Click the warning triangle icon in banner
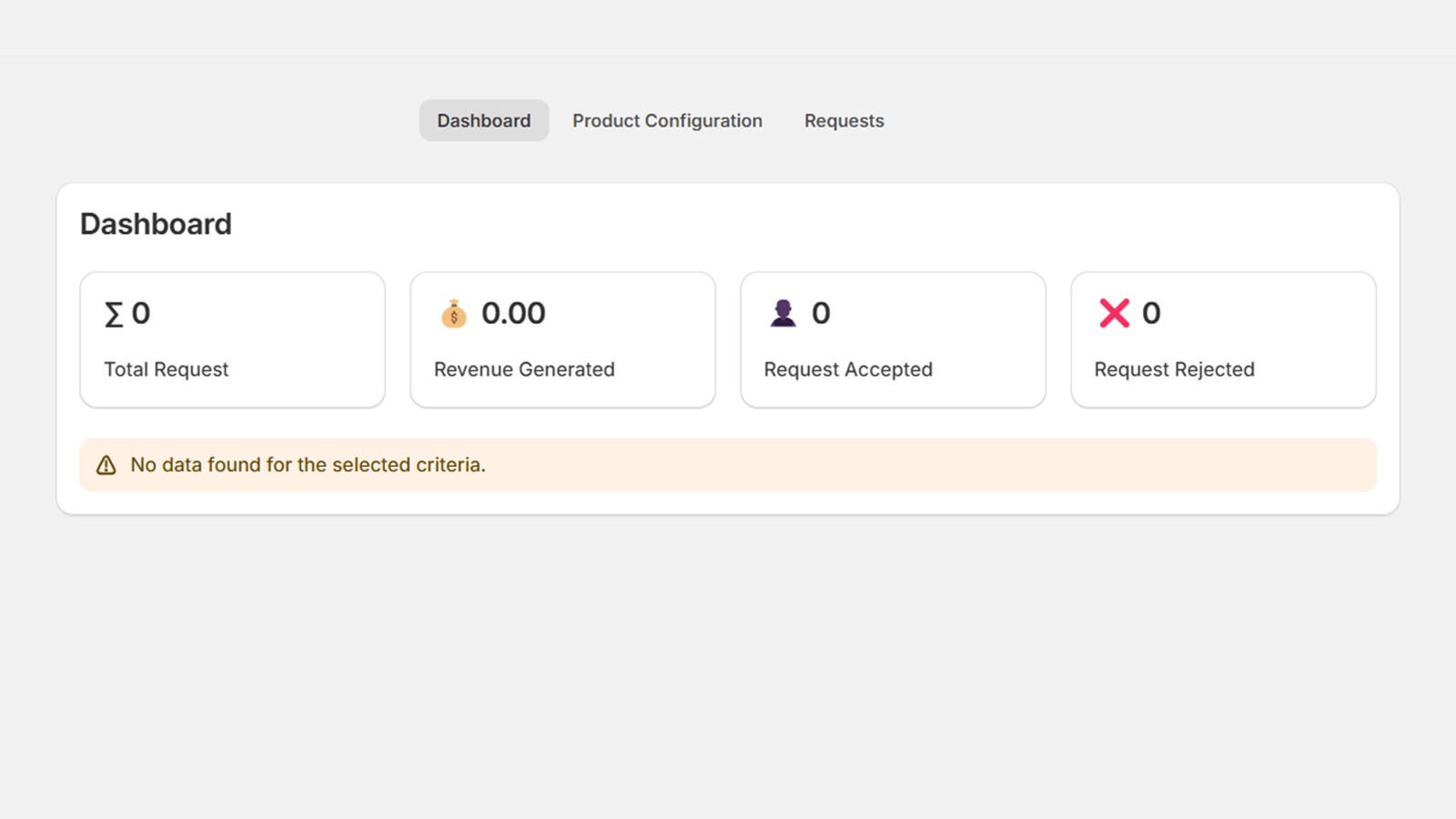This screenshot has width=1456, height=819. coord(106,465)
